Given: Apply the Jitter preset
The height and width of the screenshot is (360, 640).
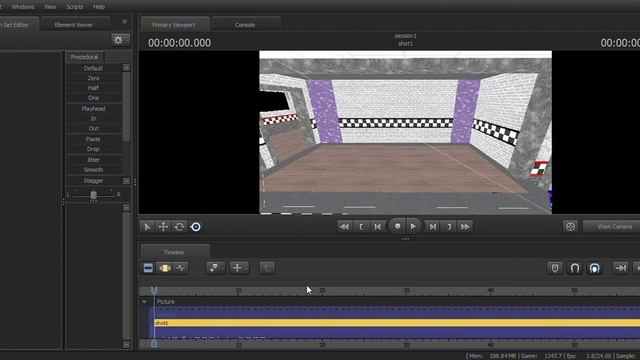Looking at the screenshot, I should tap(93, 160).
